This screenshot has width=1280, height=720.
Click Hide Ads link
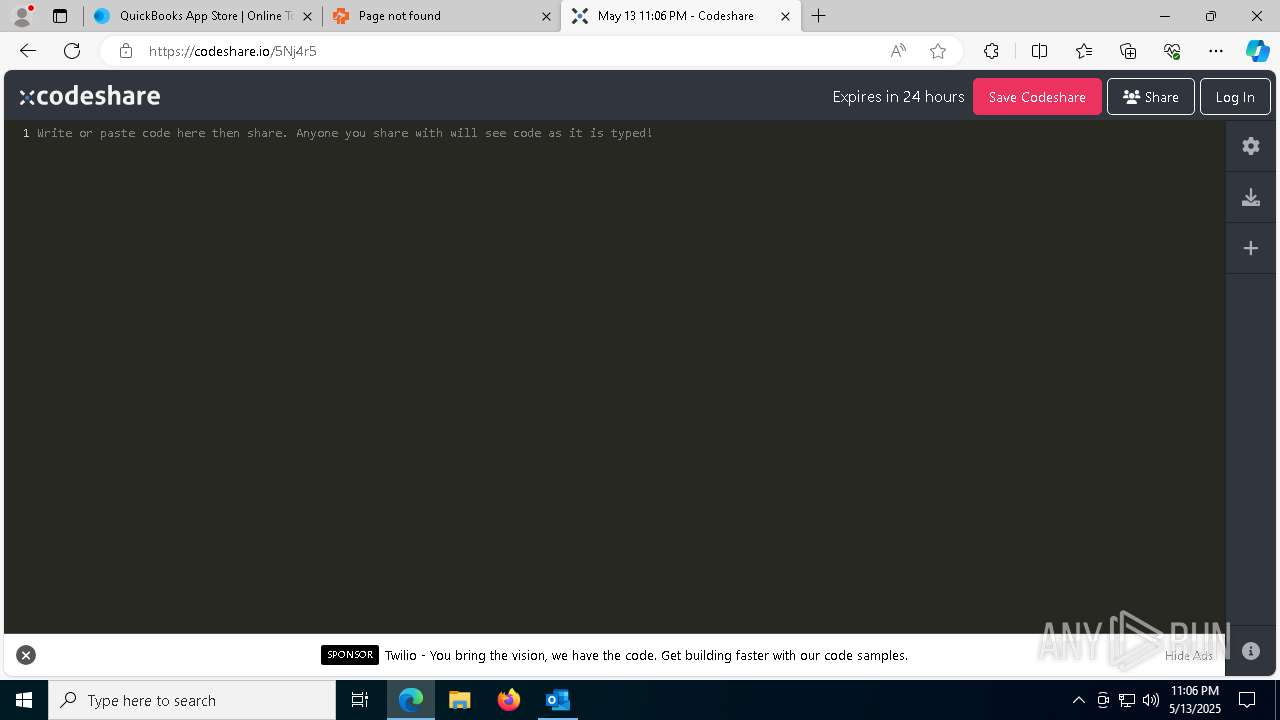coord(1188,656)
